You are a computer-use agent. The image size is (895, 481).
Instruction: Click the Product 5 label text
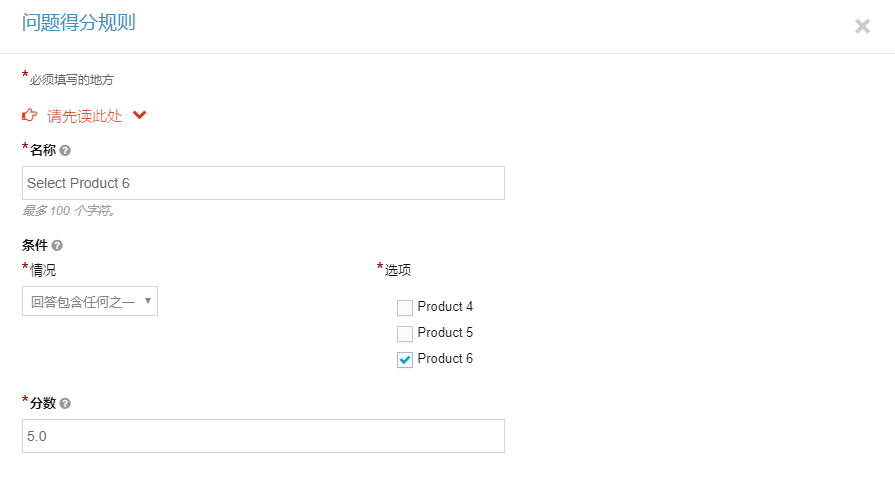[445, 332]
